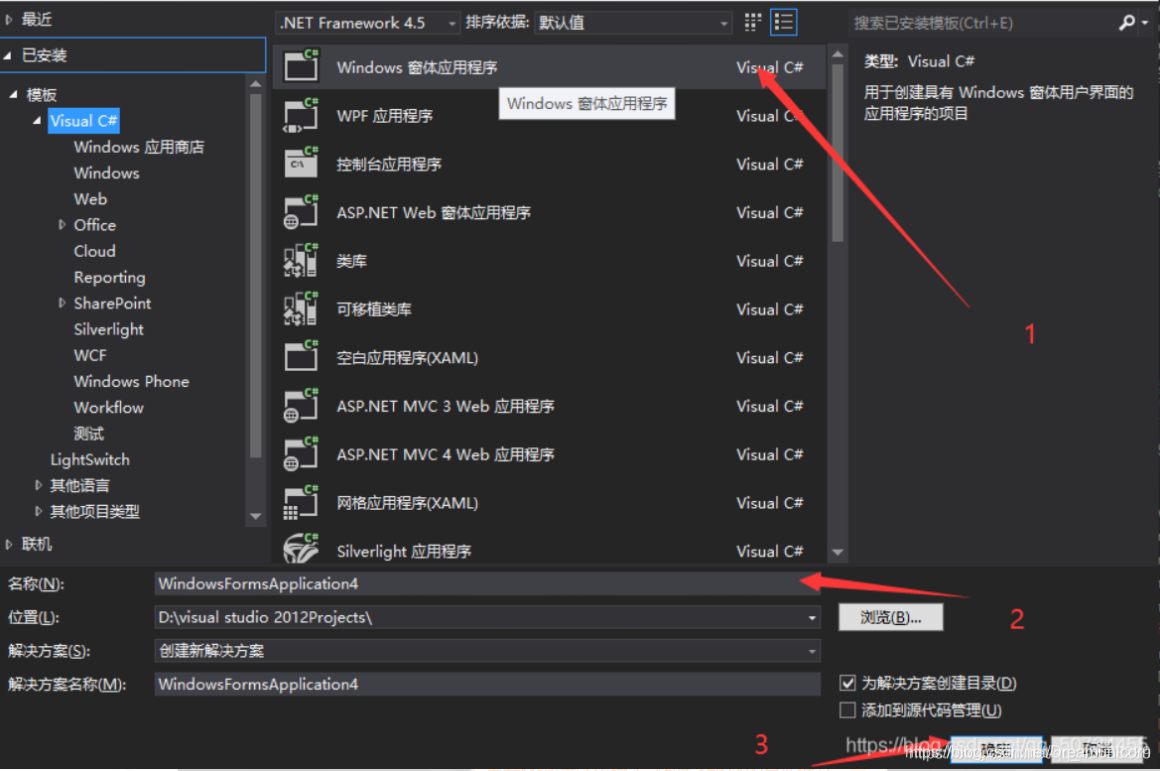This screenshot has width=1160, height=771.
Task: Click the search magnifier icon
Action: pos(1127,22)
